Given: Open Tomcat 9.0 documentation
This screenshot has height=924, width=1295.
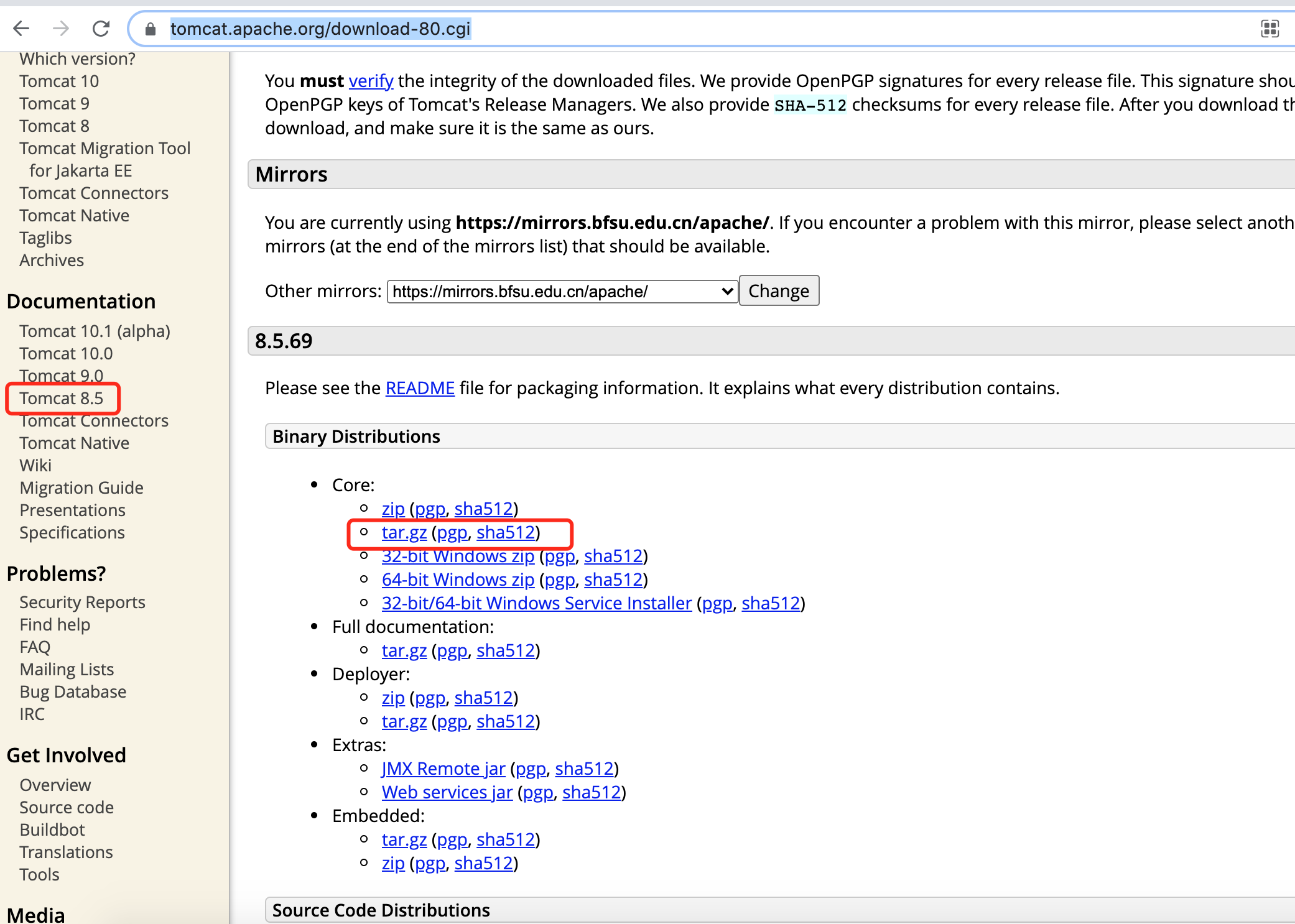Looking at the screenshot, I should [x=61, y=376].
